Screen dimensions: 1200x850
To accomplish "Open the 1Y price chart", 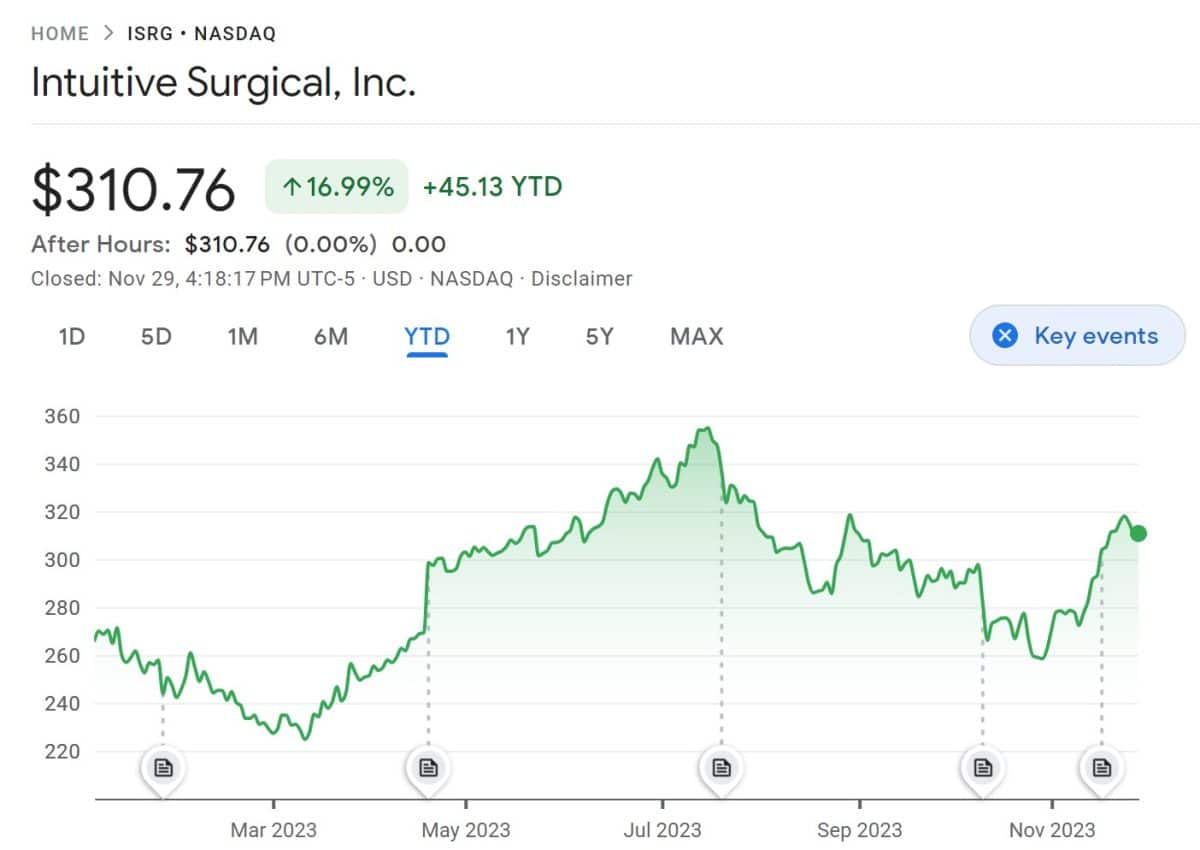I will (x=517, y=337).
